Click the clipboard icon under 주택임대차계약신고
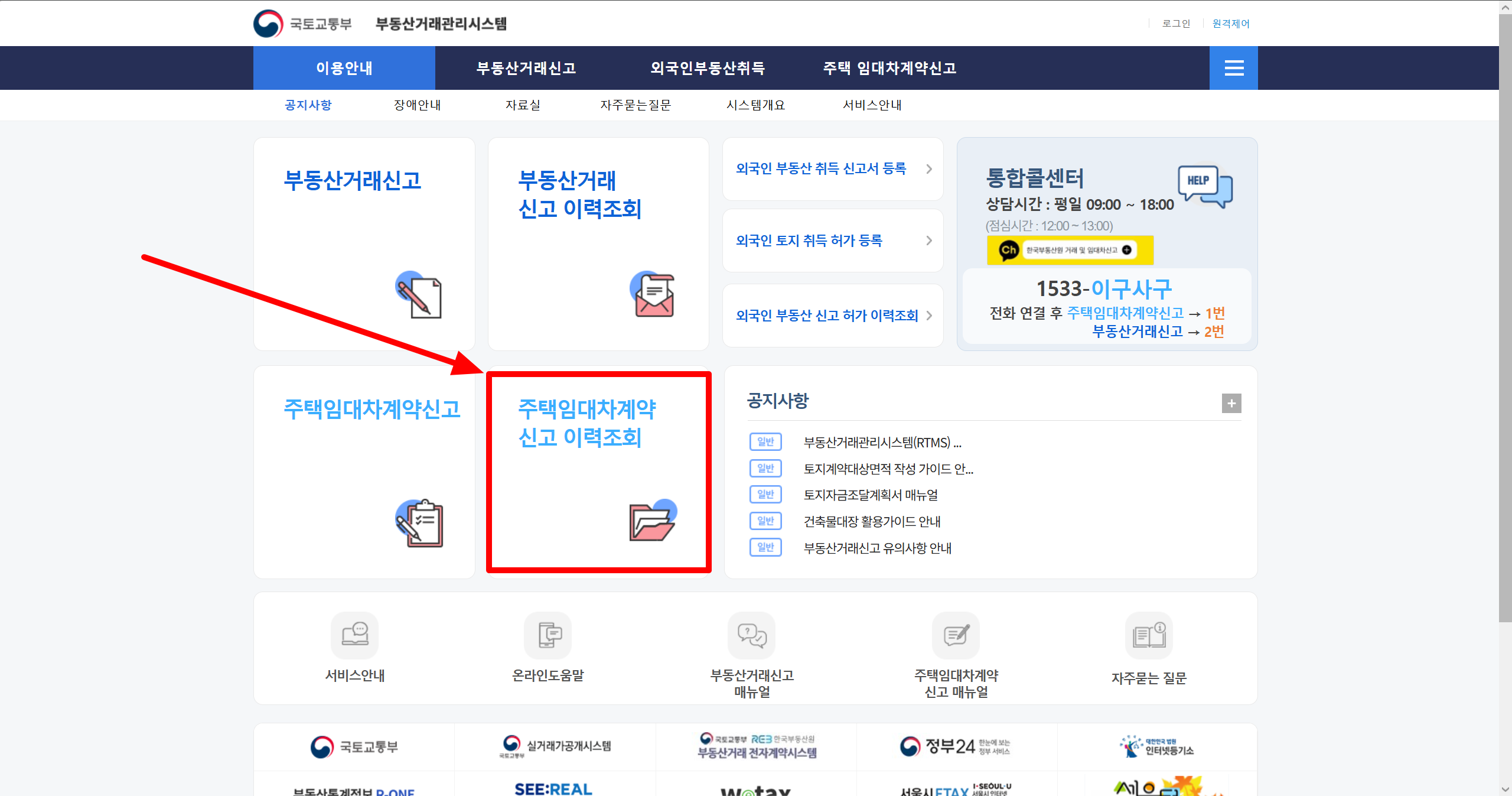The image size is (1512, 796). (x=419, y=524)
